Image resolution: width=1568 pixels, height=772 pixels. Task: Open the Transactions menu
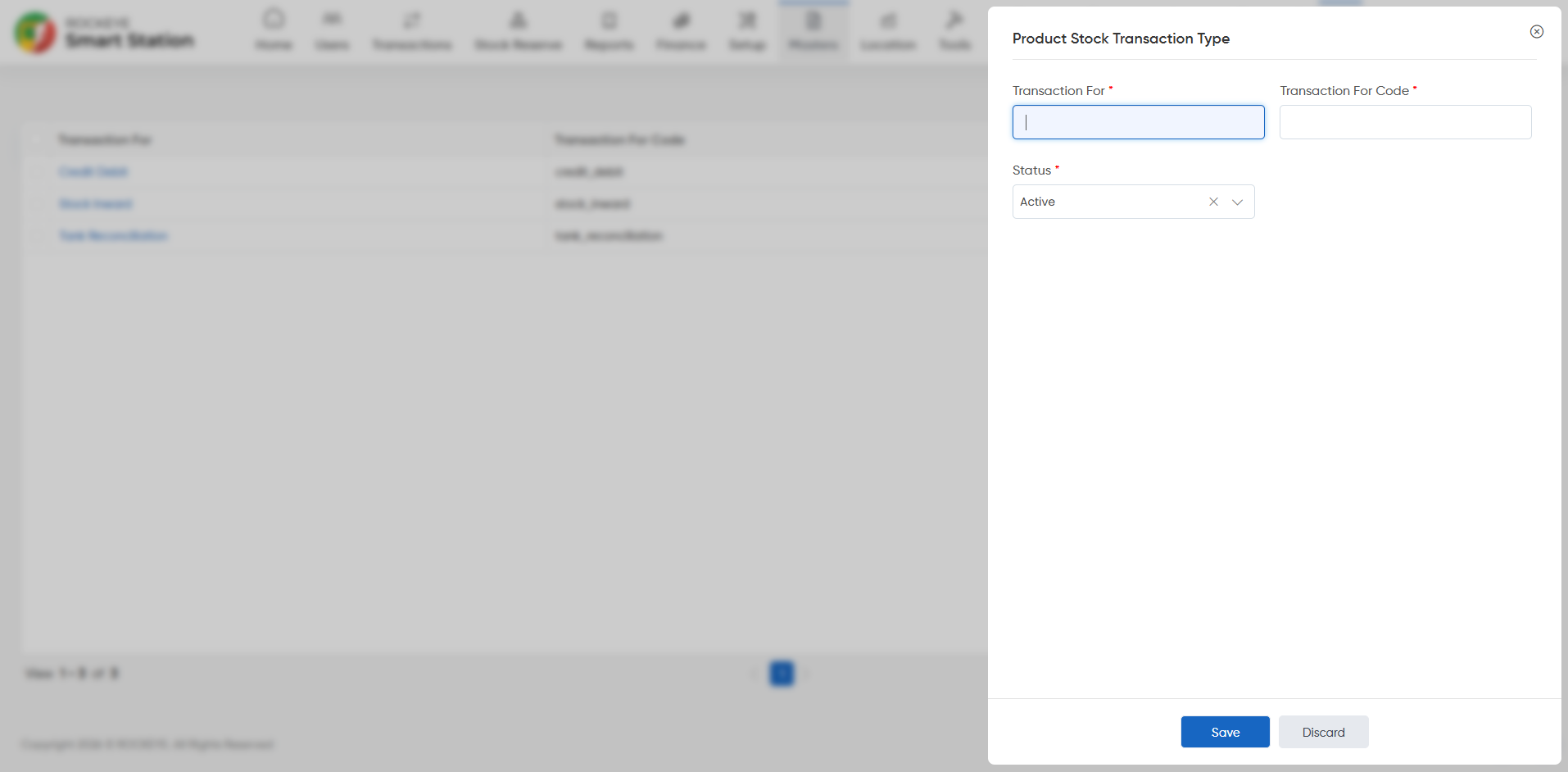(x=412, y=30)
